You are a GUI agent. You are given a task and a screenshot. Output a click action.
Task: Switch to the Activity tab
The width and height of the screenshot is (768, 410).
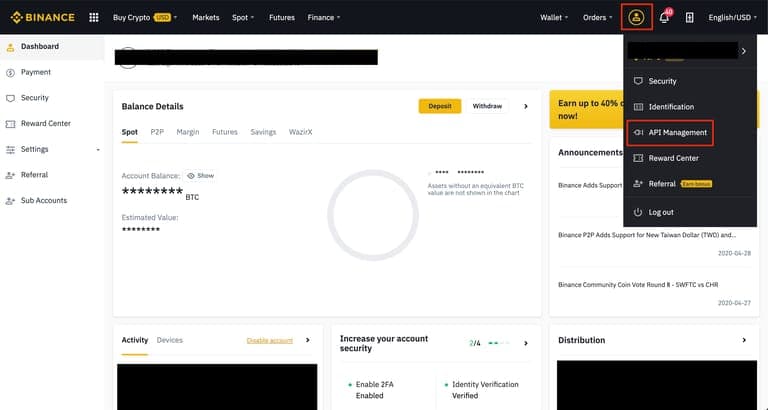point(135,340)
